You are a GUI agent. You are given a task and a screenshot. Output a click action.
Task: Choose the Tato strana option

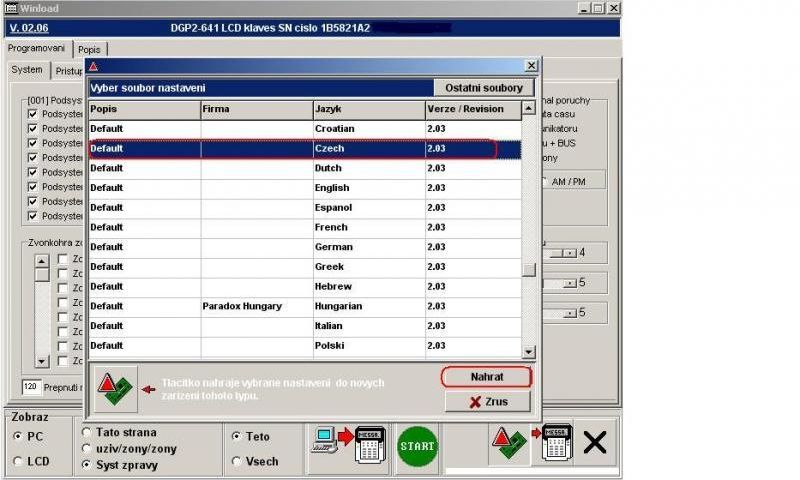[x=87, y=433]
